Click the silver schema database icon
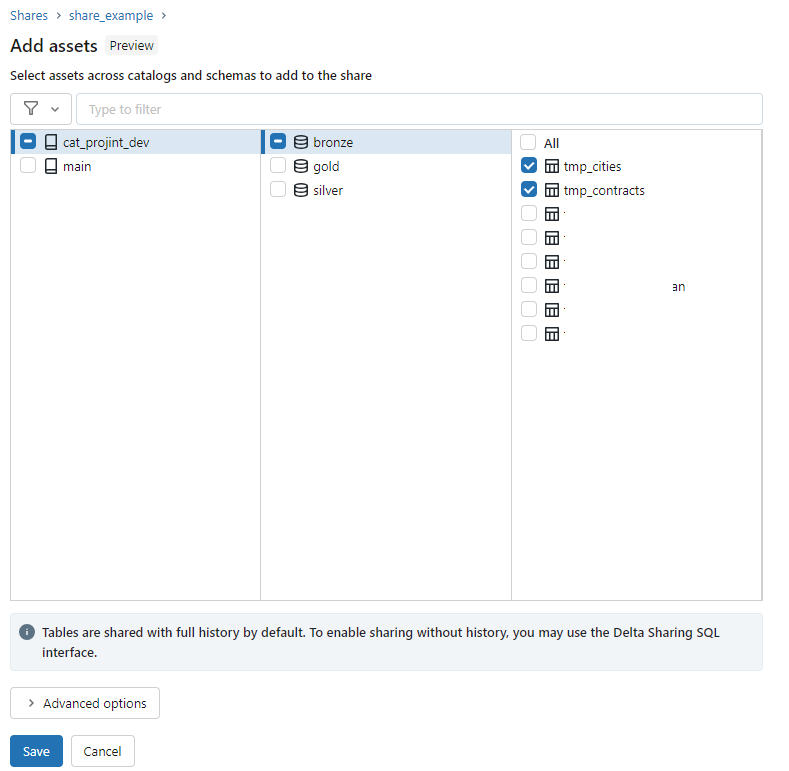 tap(301, 190)
